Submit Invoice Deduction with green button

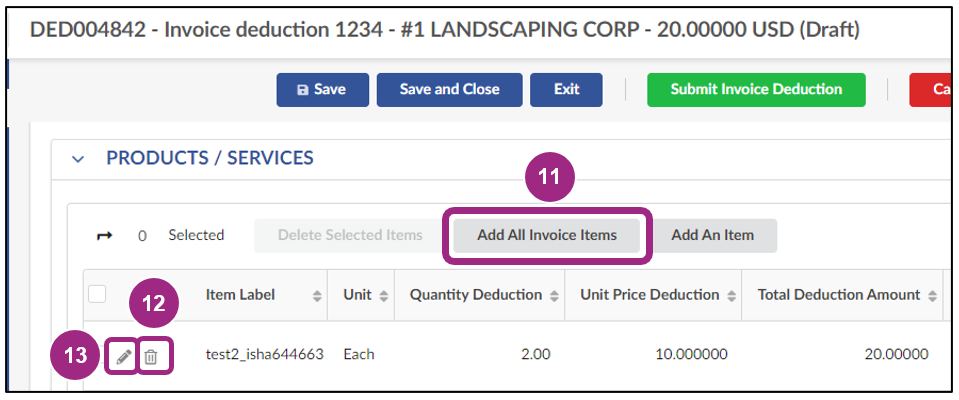point(756,89)
